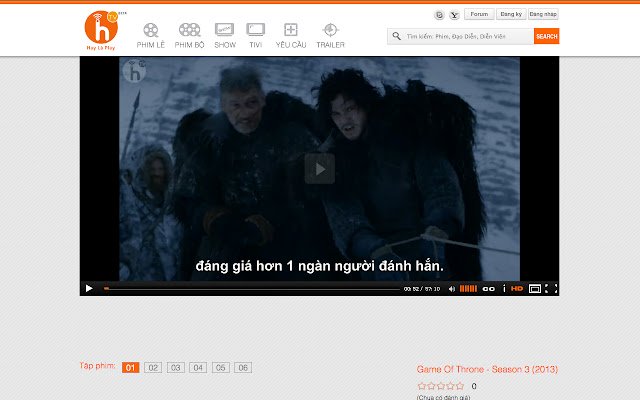Open the TIVI live channels section

[x=256, y=36]
